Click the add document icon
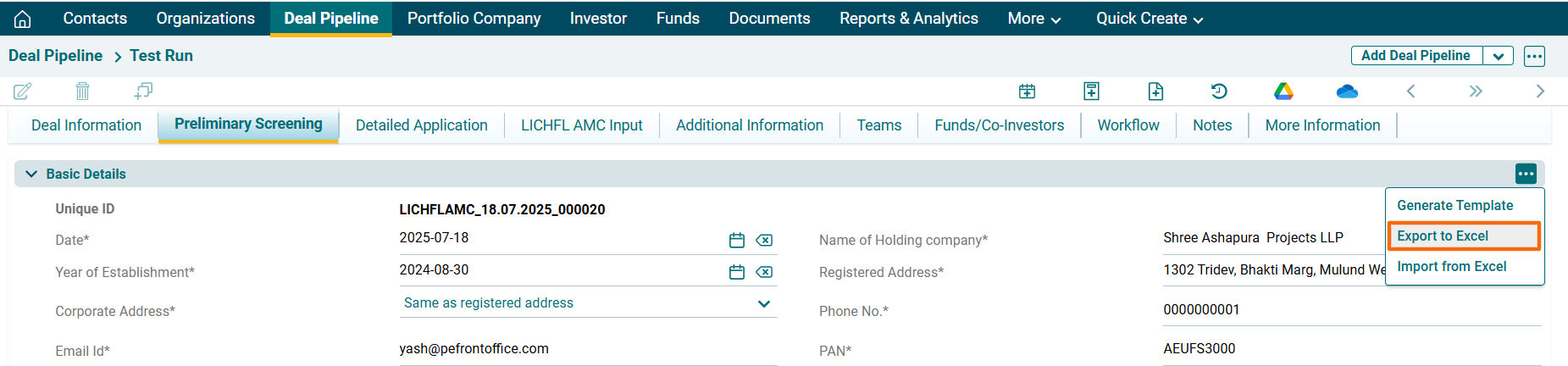 1155,91
